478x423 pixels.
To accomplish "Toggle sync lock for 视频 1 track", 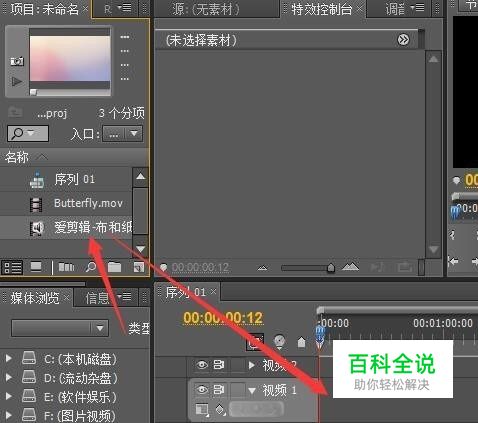I will [219, 389].
